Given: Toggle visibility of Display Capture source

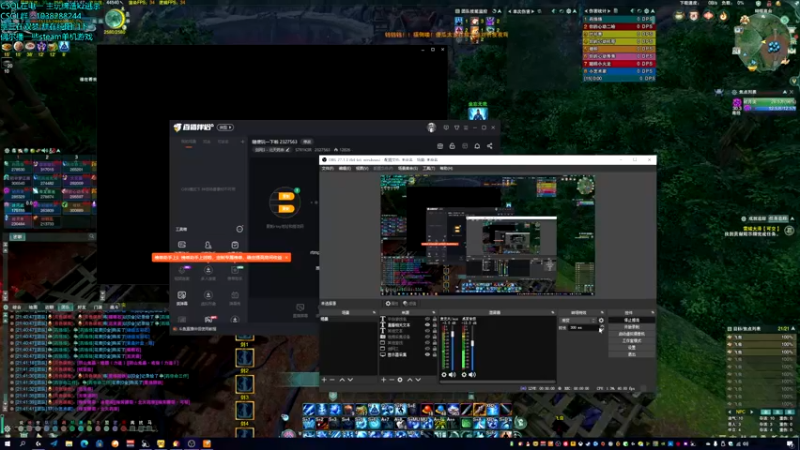Looking at the screenshot, I should [x=428, y=355].
